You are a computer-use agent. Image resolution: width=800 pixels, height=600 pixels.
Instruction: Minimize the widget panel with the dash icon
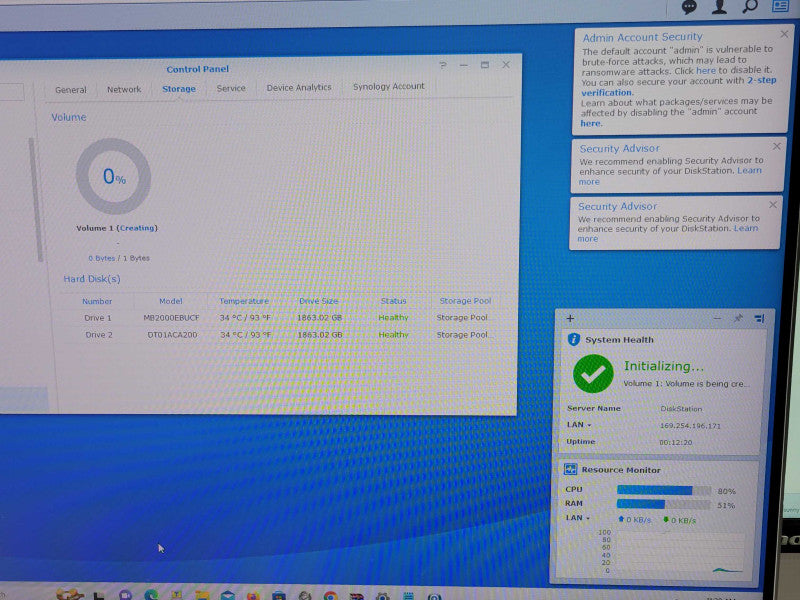[x=717, y=318]
